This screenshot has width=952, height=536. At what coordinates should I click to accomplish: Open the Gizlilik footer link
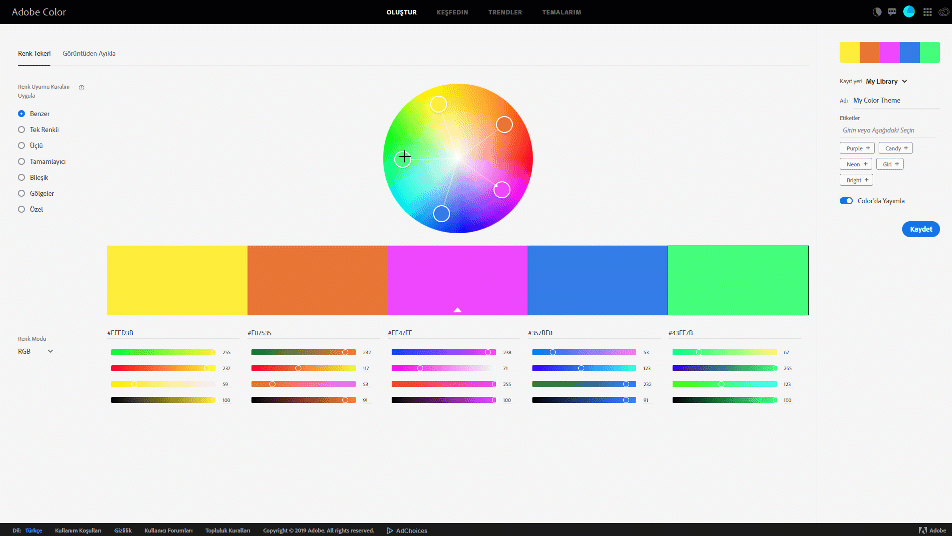123,531
